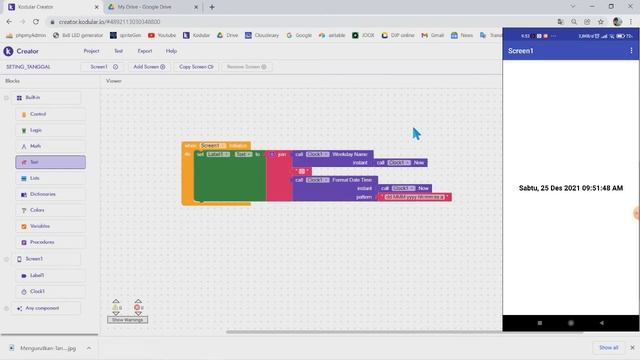Click the horizontal workspace scrollbar
640x360 pixels.
[404, 332]
